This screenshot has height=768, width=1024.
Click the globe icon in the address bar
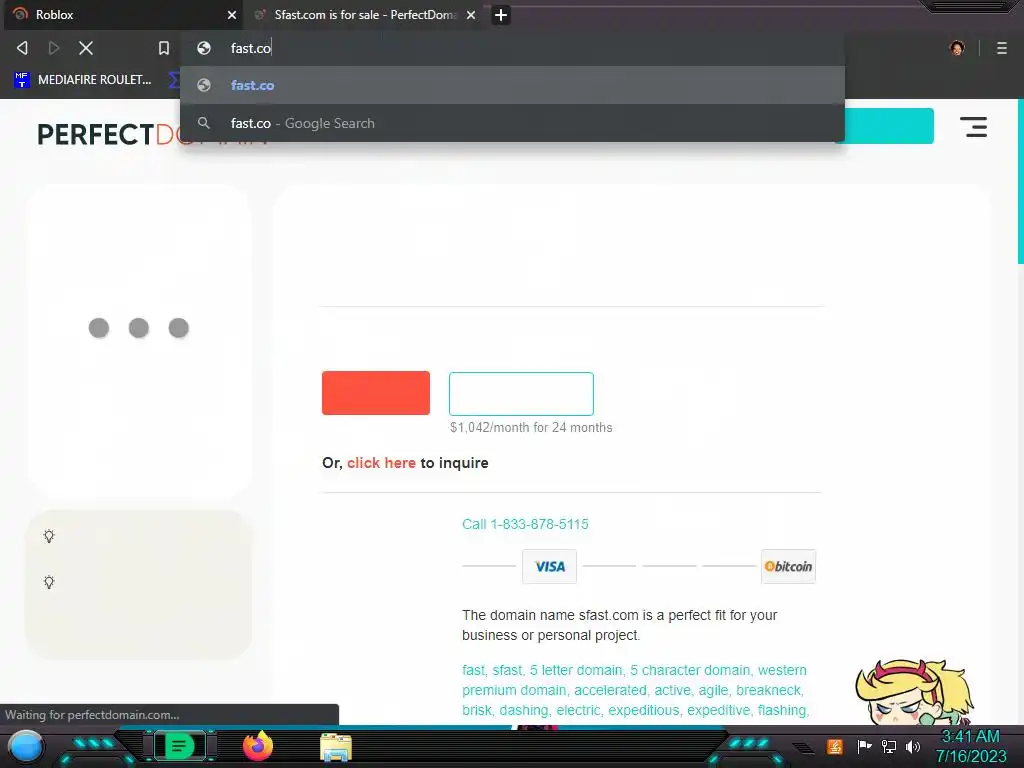tap(204, 48)
